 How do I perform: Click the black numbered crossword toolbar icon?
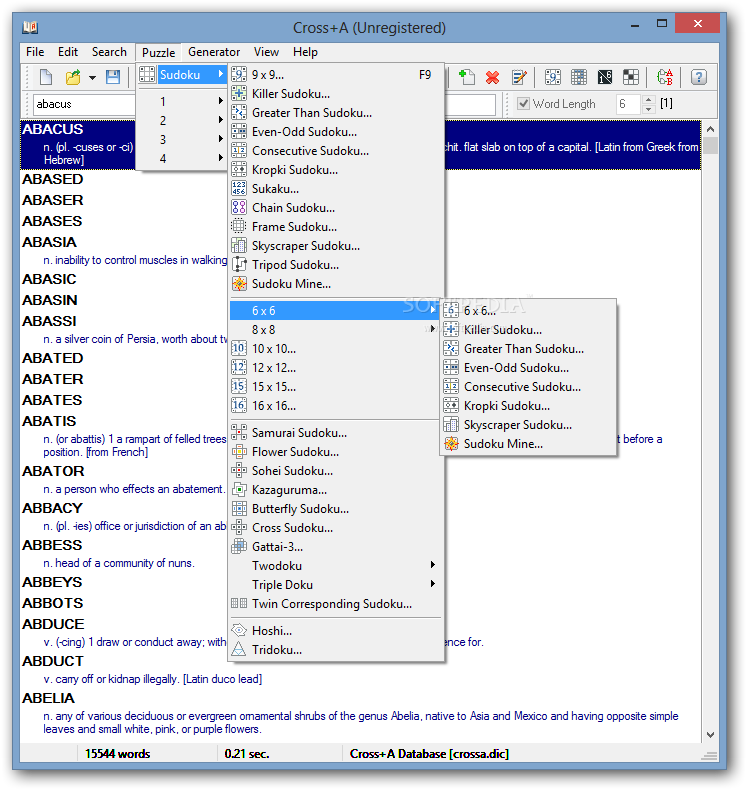point(605,77)
